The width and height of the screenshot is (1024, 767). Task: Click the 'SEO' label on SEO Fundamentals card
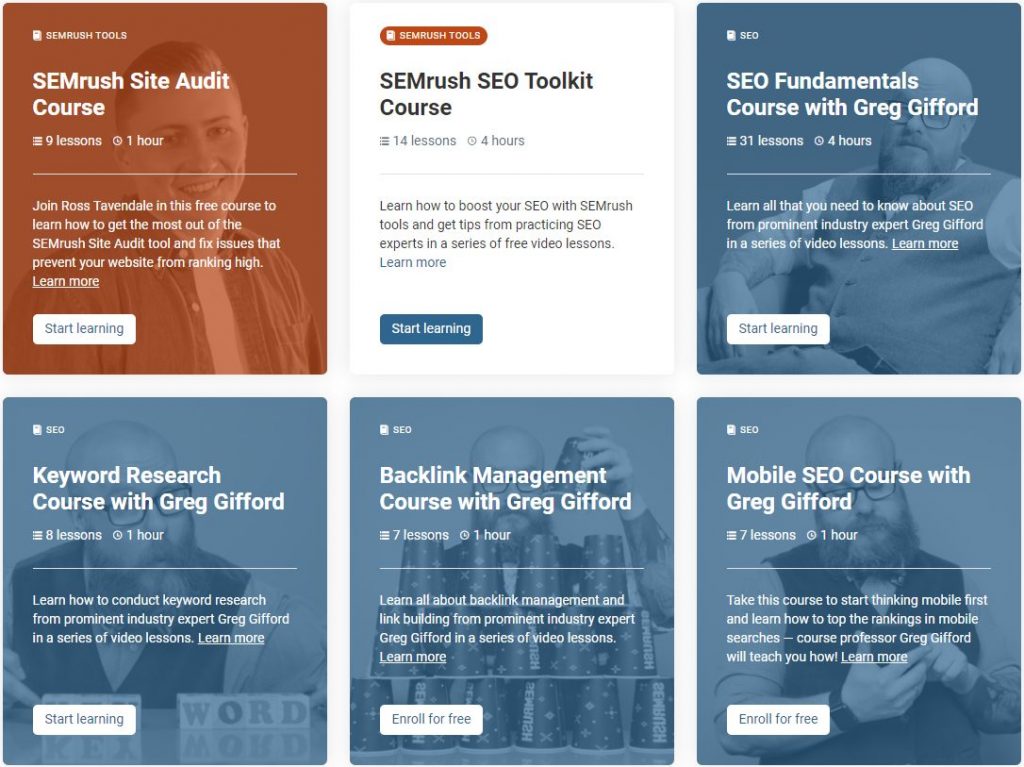click(749, 35)
